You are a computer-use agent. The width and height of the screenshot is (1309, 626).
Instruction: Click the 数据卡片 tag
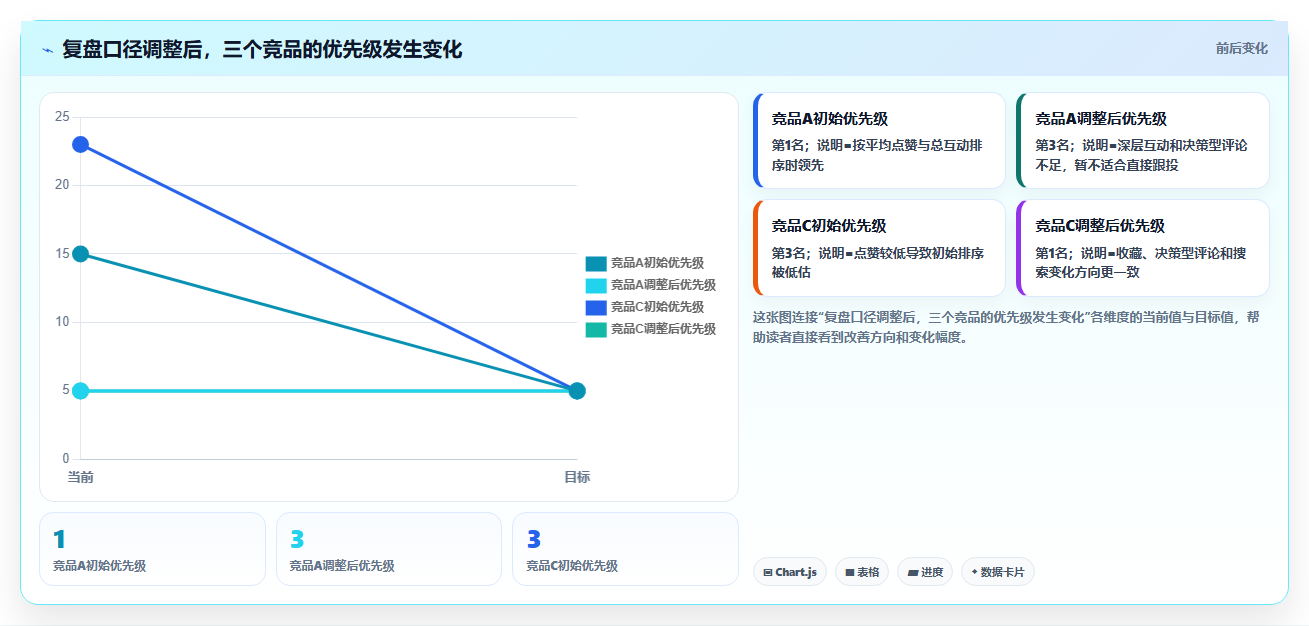click(997, 572)
